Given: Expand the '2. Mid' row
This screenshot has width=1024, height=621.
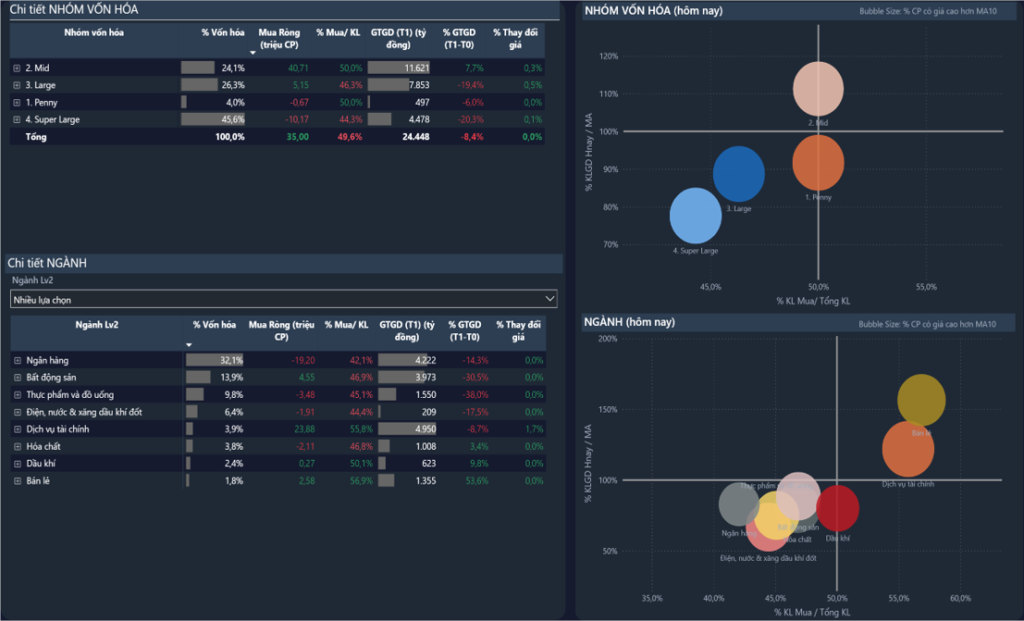Looking at the screenshot, I should click(x=17, y=68).
